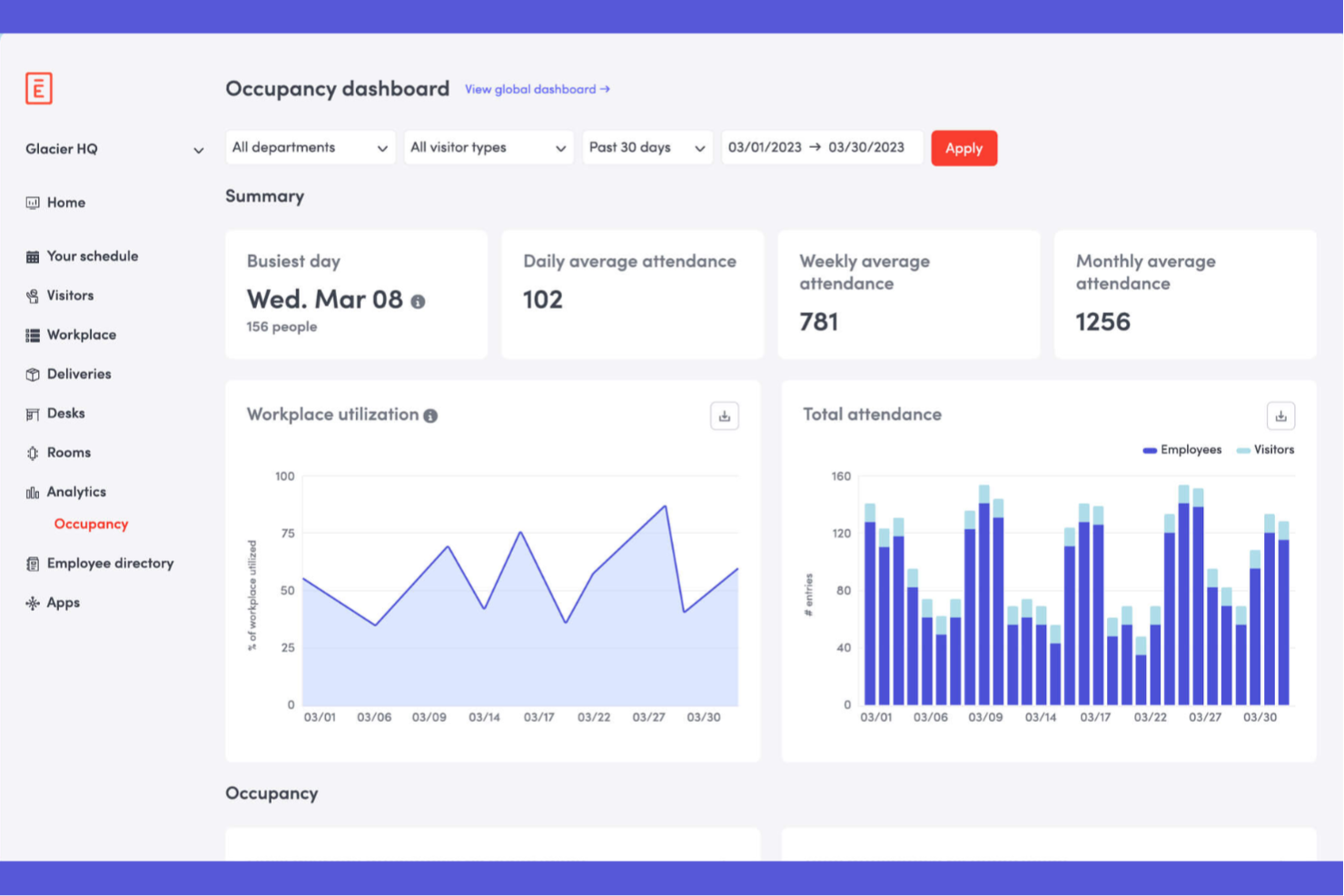Click the Occupancy section heading below charts

[x=272, y=793]
